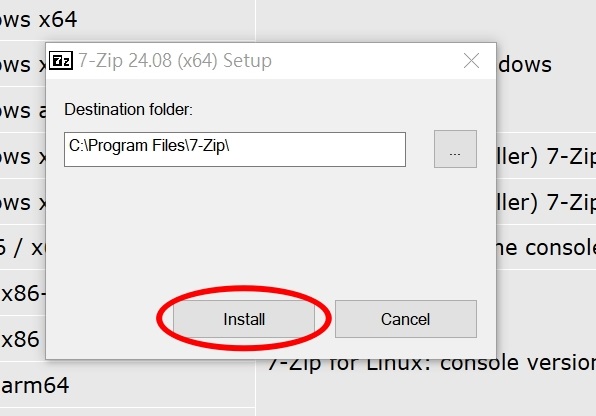This screenshot has width=596, height=416.
Task: Cancel the 7-Zip installation
Action: tap(406, 319)
